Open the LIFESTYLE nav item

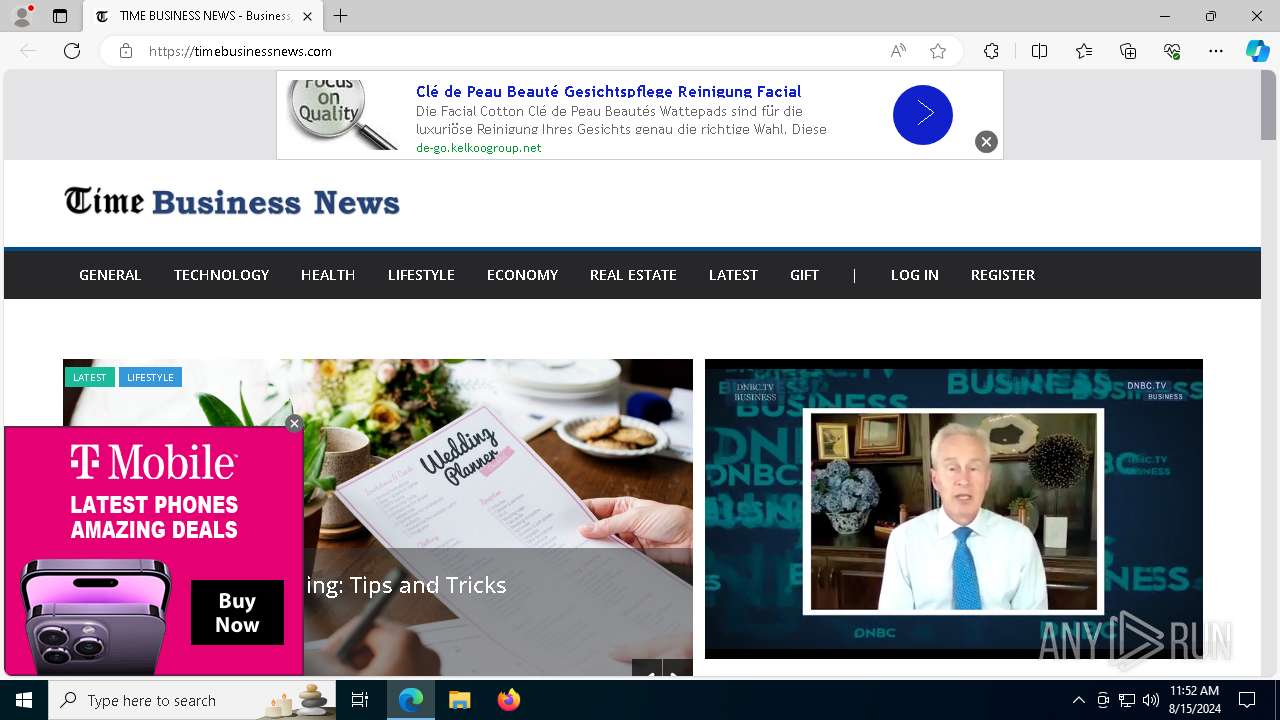tap(421, 275)
